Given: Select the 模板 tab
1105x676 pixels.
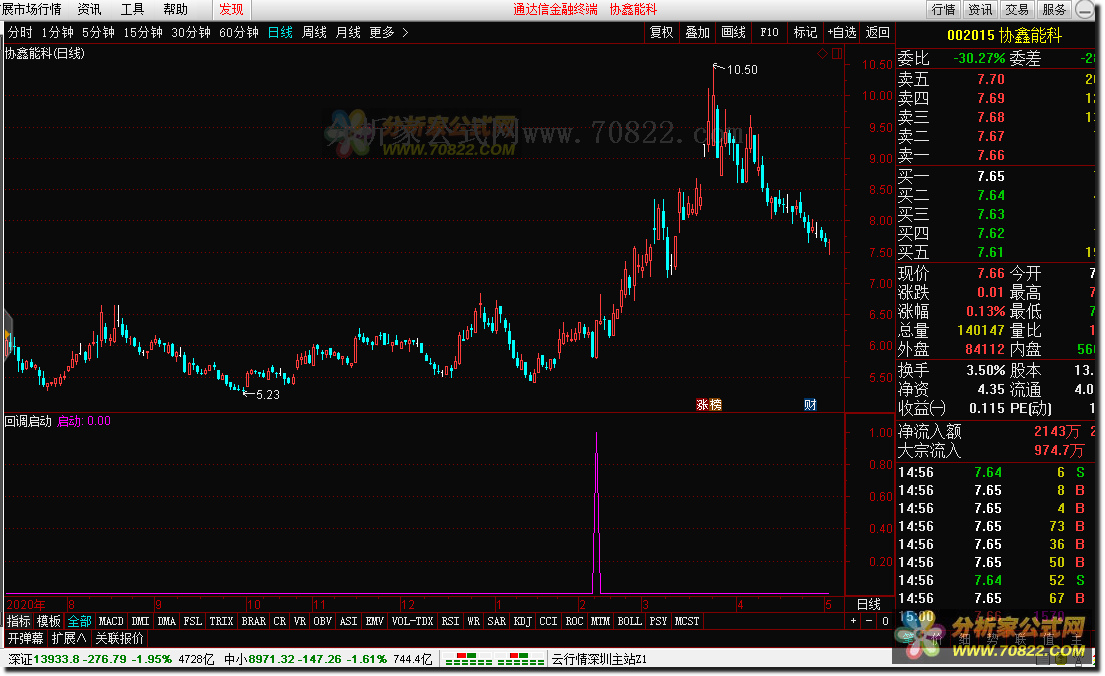Looking at the screenshot, I should pos(49,621).
